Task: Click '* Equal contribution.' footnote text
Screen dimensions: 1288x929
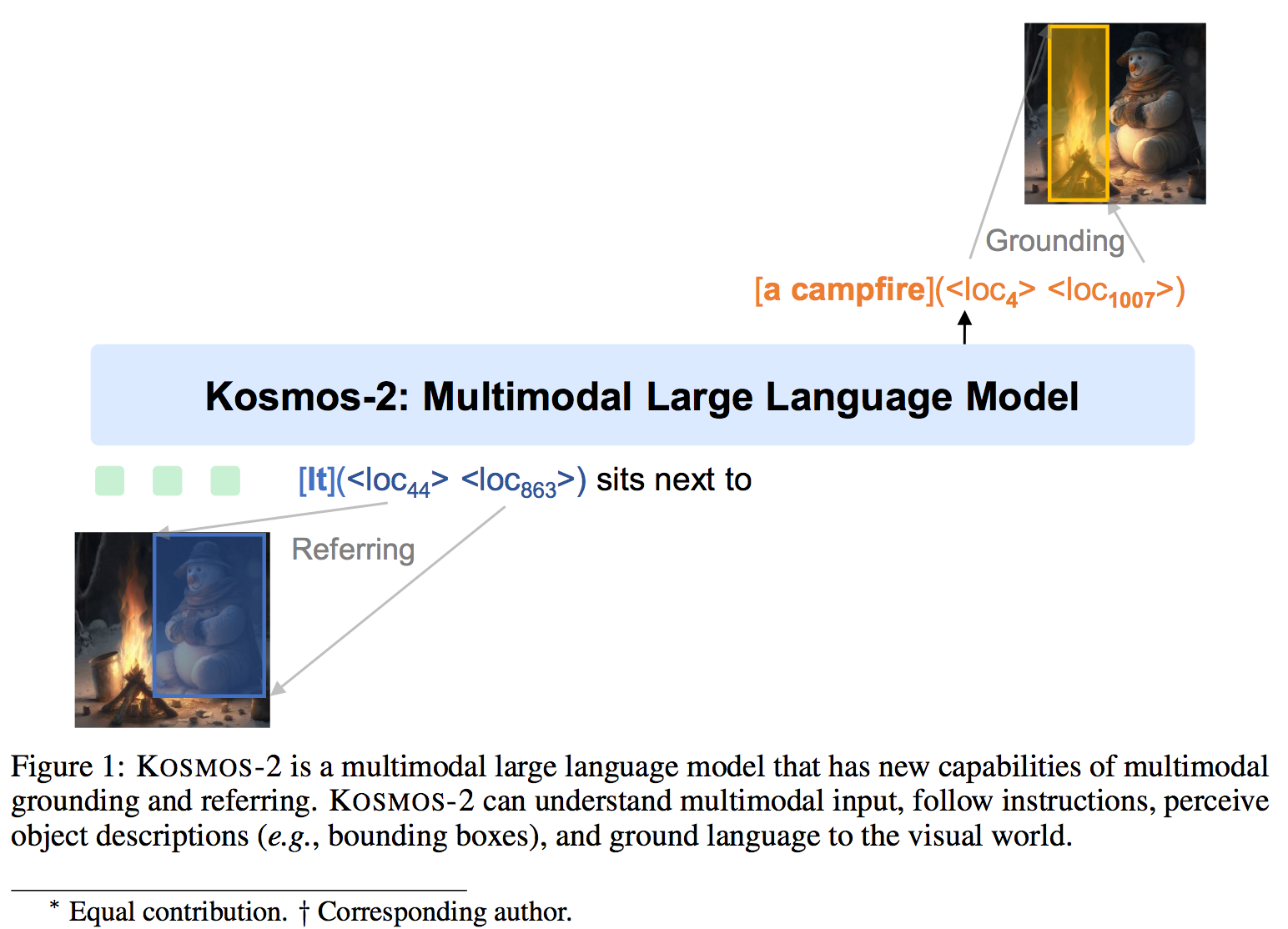Action: (169, 911)
